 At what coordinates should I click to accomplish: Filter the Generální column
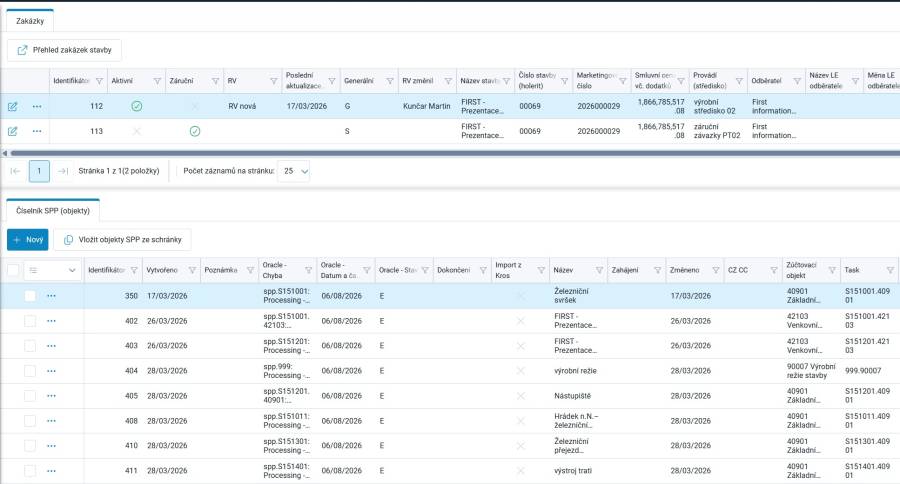point(390,81)
